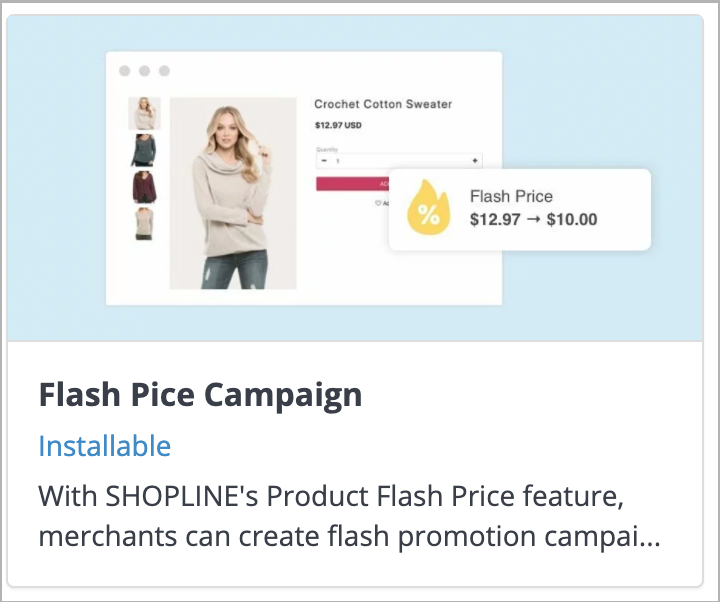Select the teal sweater thumbnail
The image size is (720, 602).
pyautogui.click(x=144, y=150)
